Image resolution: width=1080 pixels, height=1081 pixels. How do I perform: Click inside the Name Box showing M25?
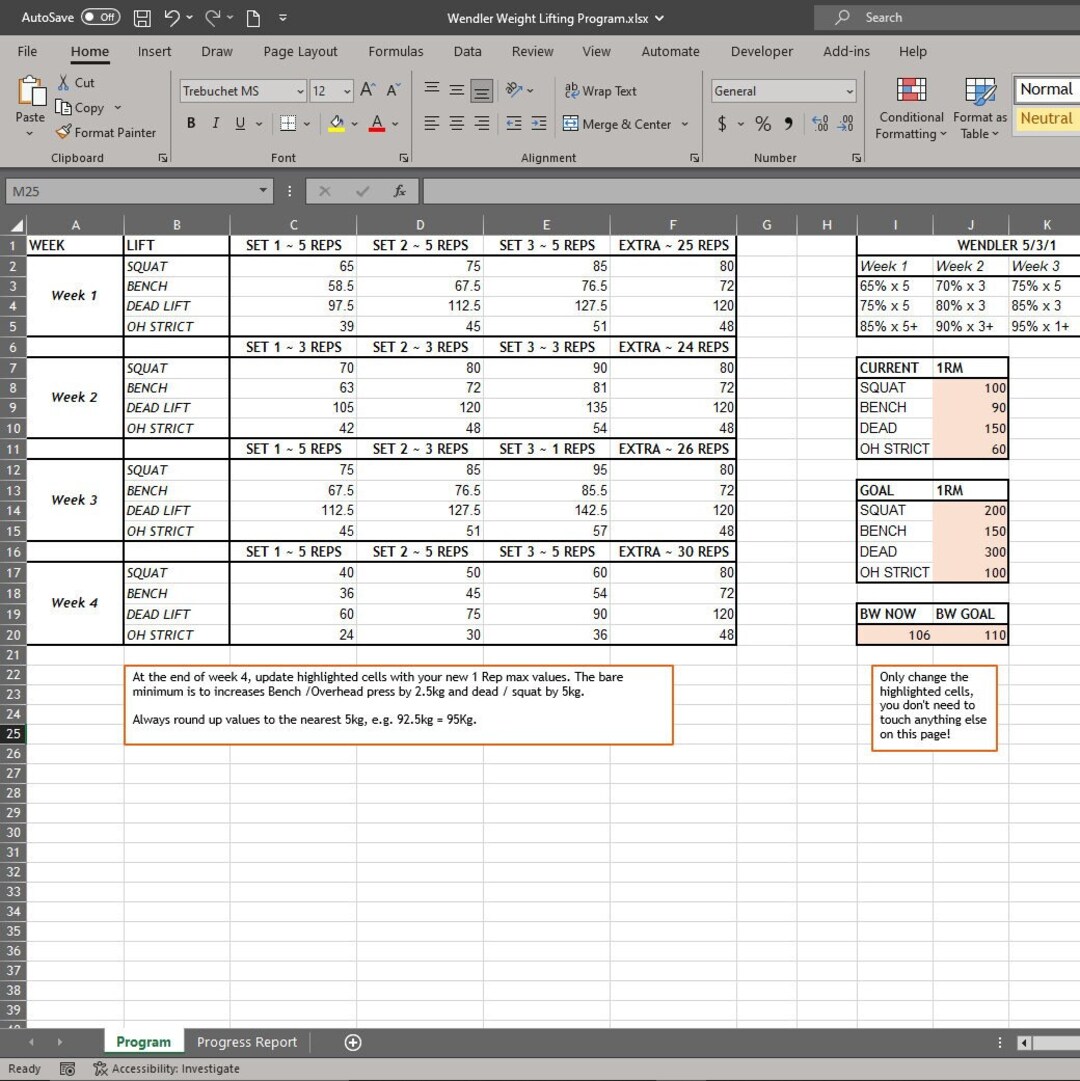pos(130,190)
